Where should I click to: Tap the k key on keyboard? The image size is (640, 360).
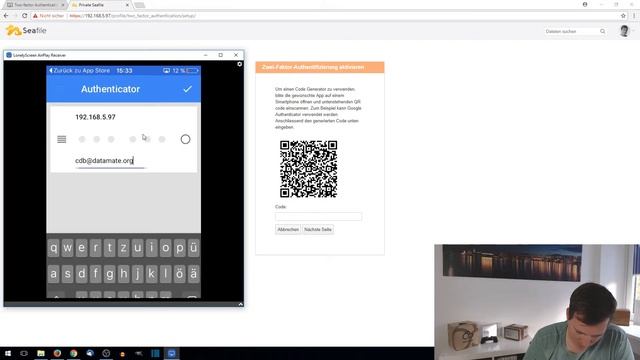tap(151, 274)
